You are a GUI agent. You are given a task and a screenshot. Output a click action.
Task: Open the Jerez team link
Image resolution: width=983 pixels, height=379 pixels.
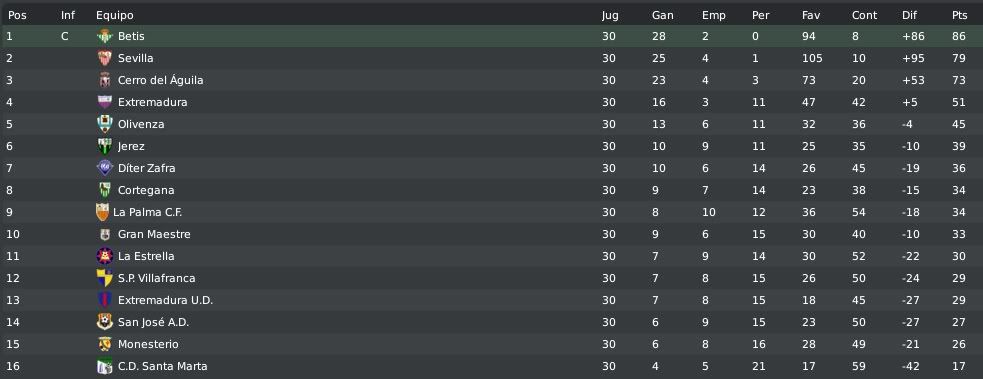(131, 146)
